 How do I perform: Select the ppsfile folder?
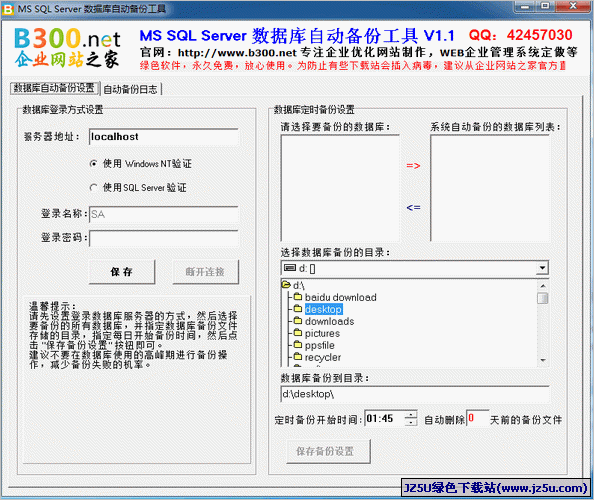point(320,345)
